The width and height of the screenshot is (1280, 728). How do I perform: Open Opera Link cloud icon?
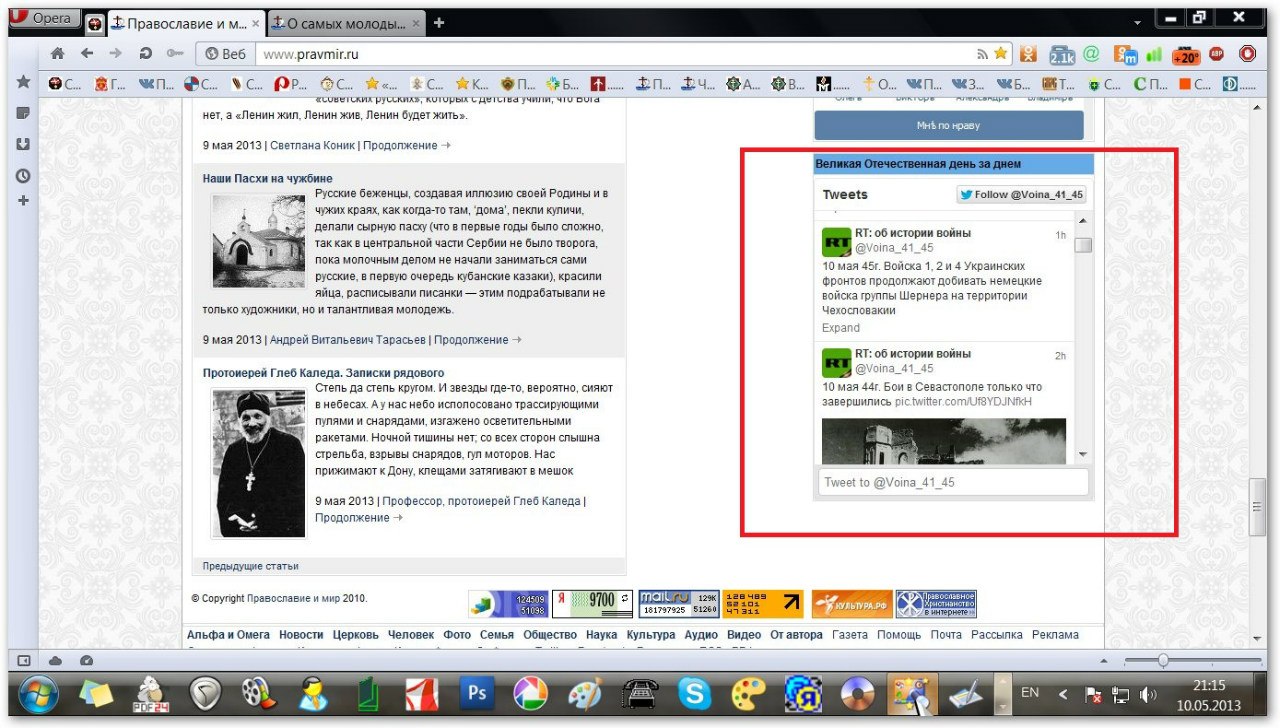[x=55, y=660]
